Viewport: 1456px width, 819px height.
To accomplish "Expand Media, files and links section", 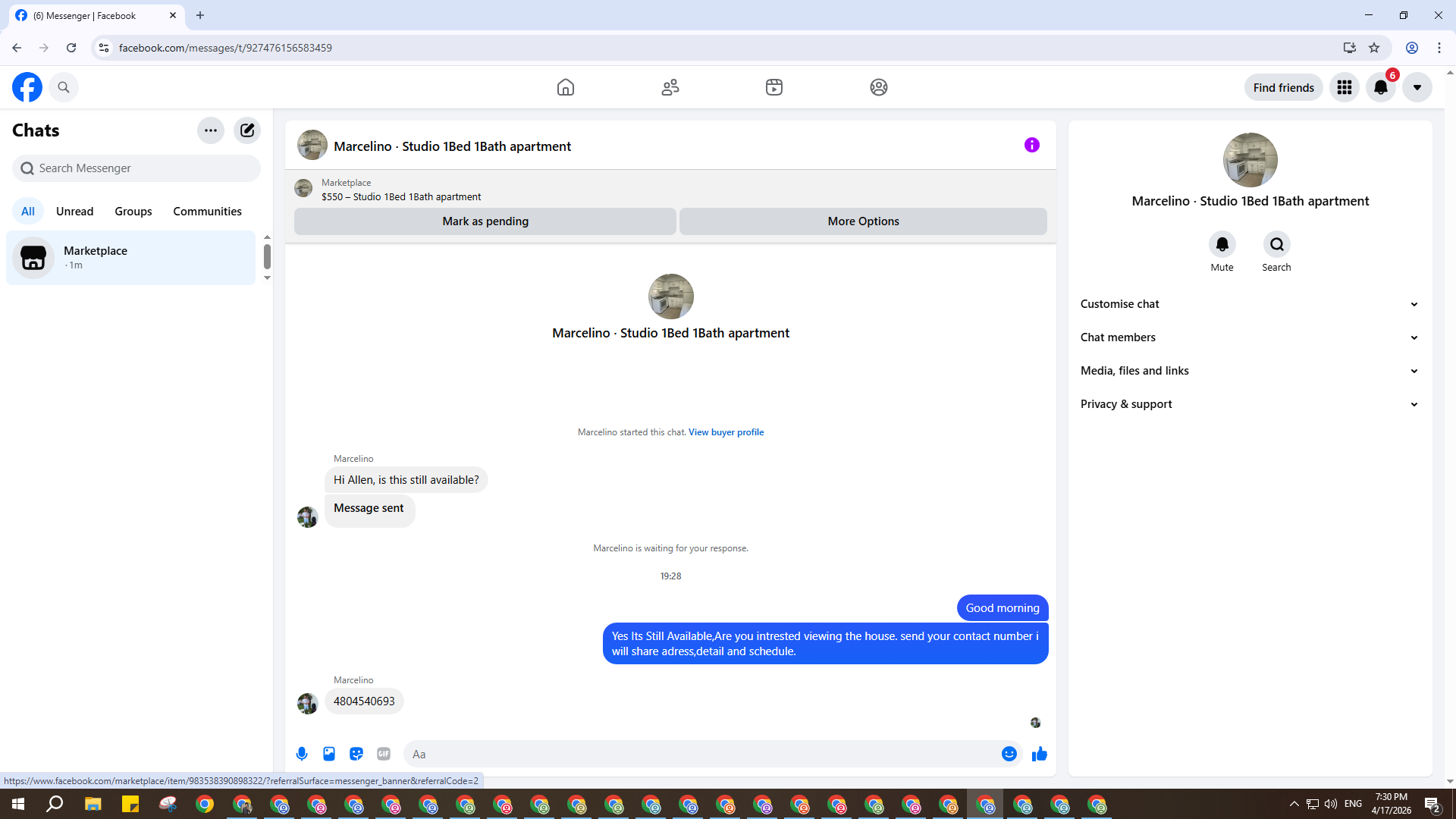I will point(1249,371).
